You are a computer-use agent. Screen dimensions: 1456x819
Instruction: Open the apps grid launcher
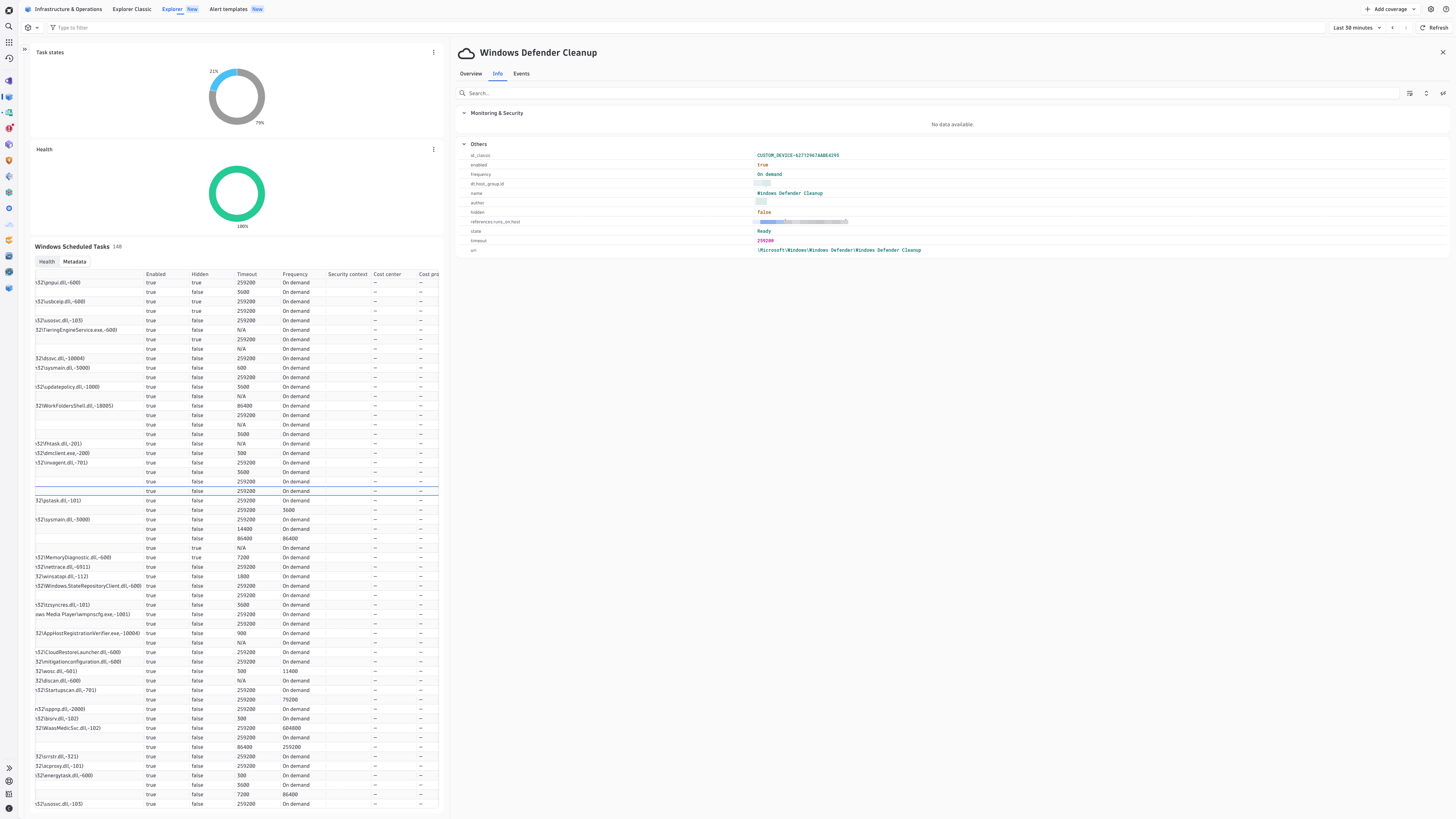(x=9, y=42)
